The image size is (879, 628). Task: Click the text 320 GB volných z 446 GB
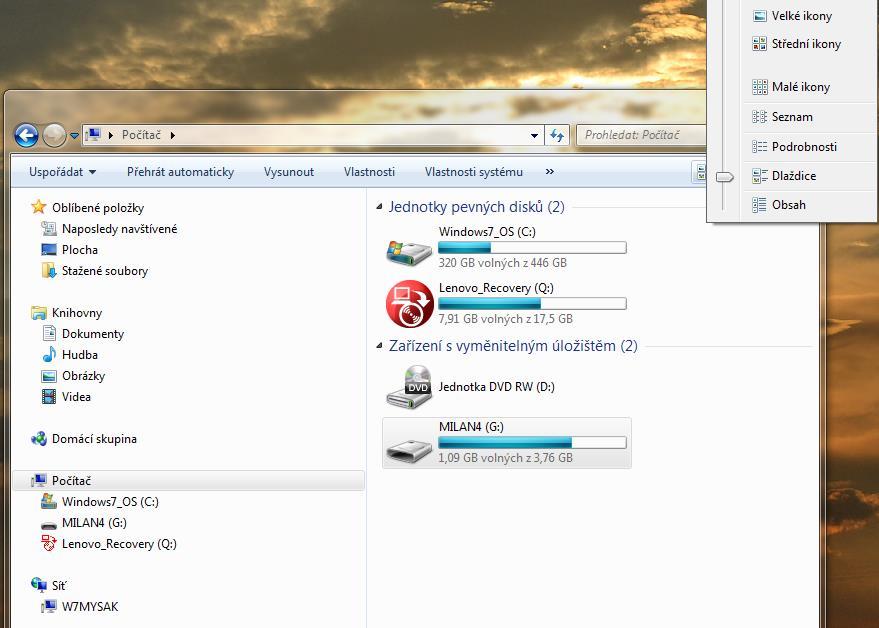click(x=502, y=262)
